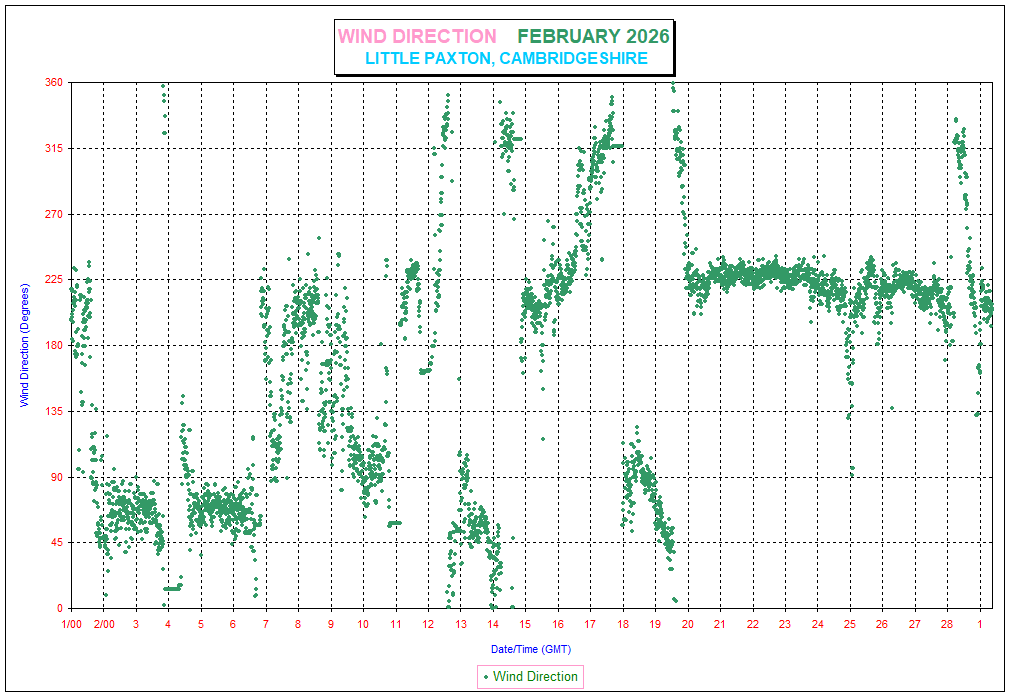This screenshot has width=1010, height=696.
Task: Select the 270 degree axis label
Action: tap(53, 214)
